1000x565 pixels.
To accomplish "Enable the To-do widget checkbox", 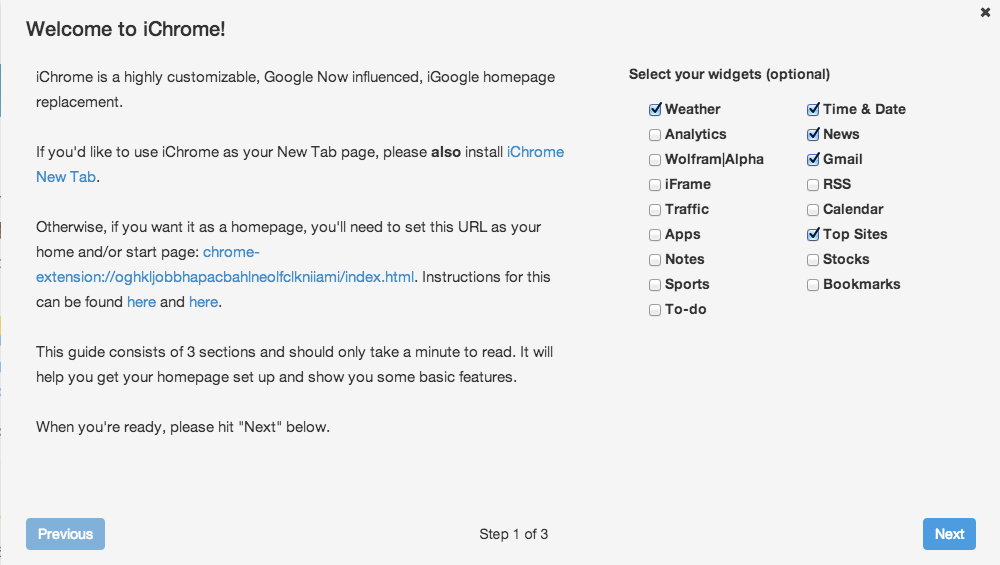I will [655, 309].
